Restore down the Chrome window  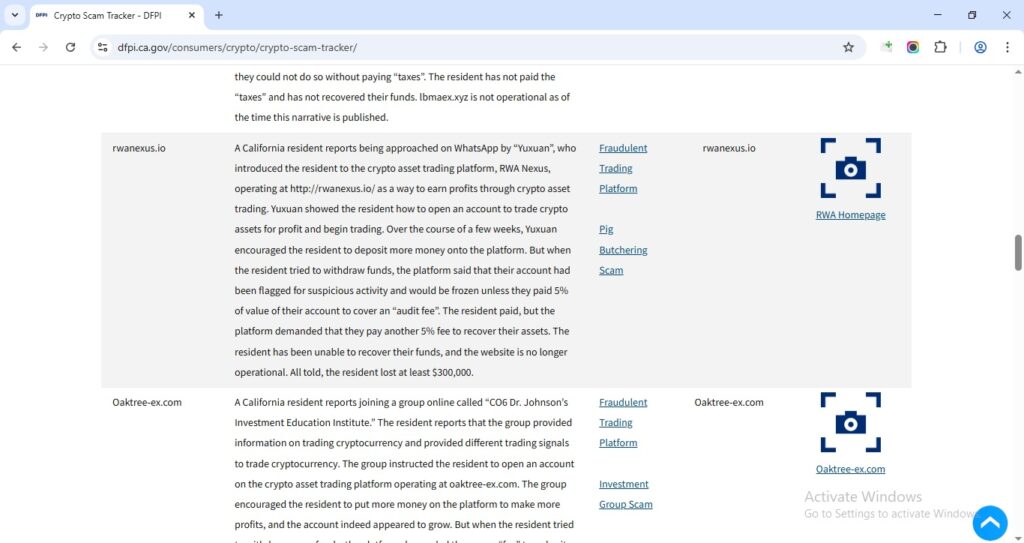click(x=972, y=14)
